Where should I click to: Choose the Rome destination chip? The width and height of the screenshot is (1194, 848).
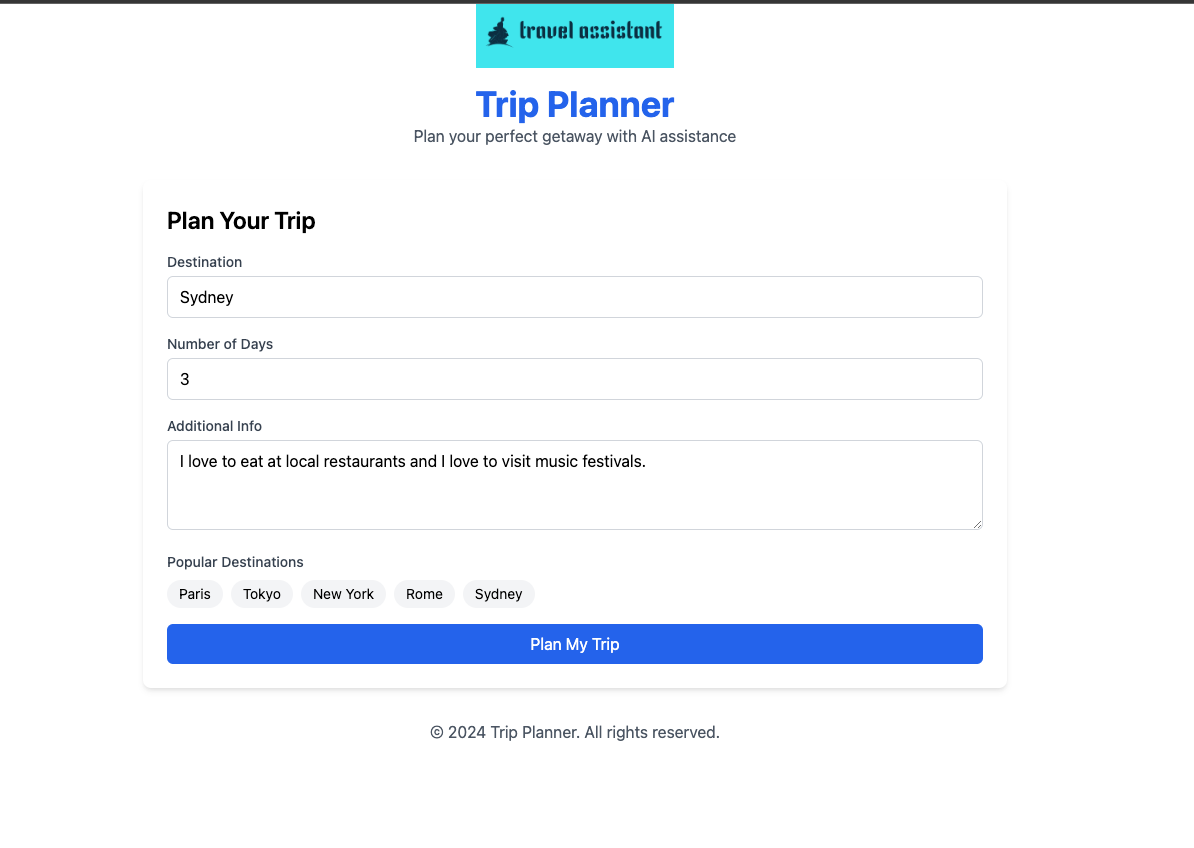point(424,594)
